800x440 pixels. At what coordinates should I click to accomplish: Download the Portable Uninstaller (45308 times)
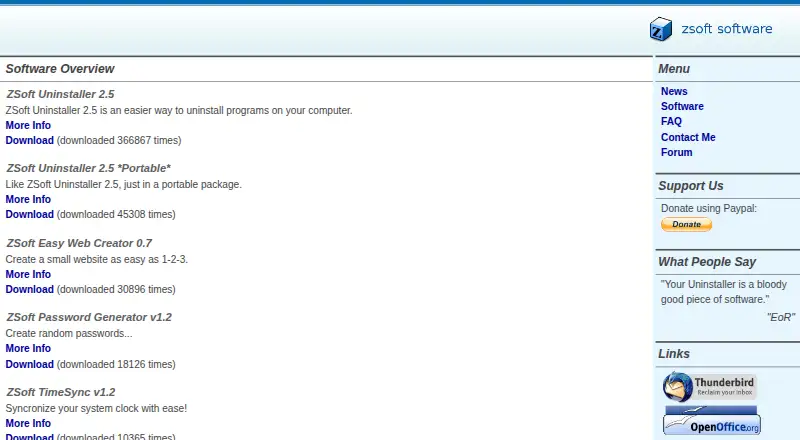pos(30,214)
